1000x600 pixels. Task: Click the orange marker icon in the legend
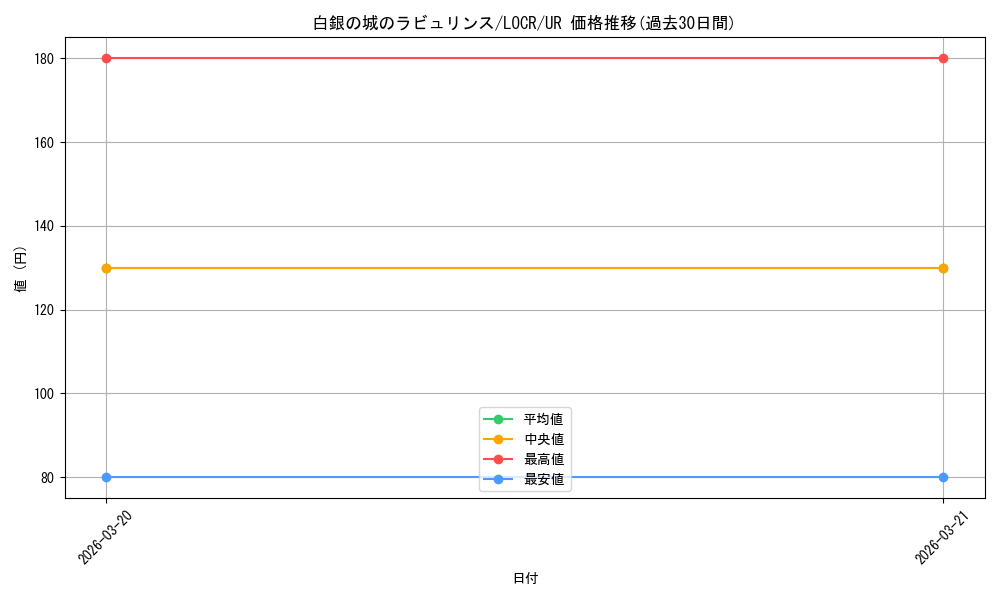pyautogui.click(x=498, y=439)
